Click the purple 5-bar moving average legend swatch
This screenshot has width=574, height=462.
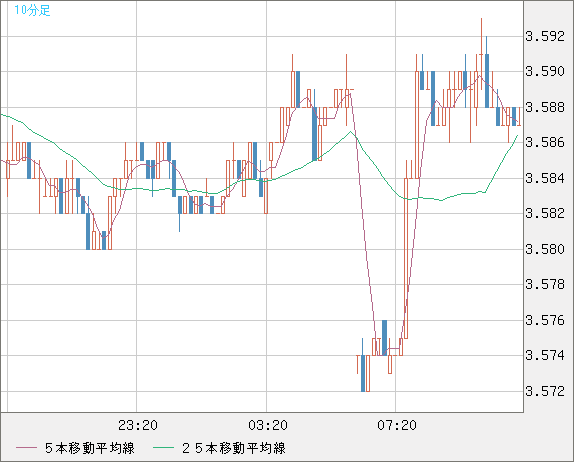click(26, 448)
